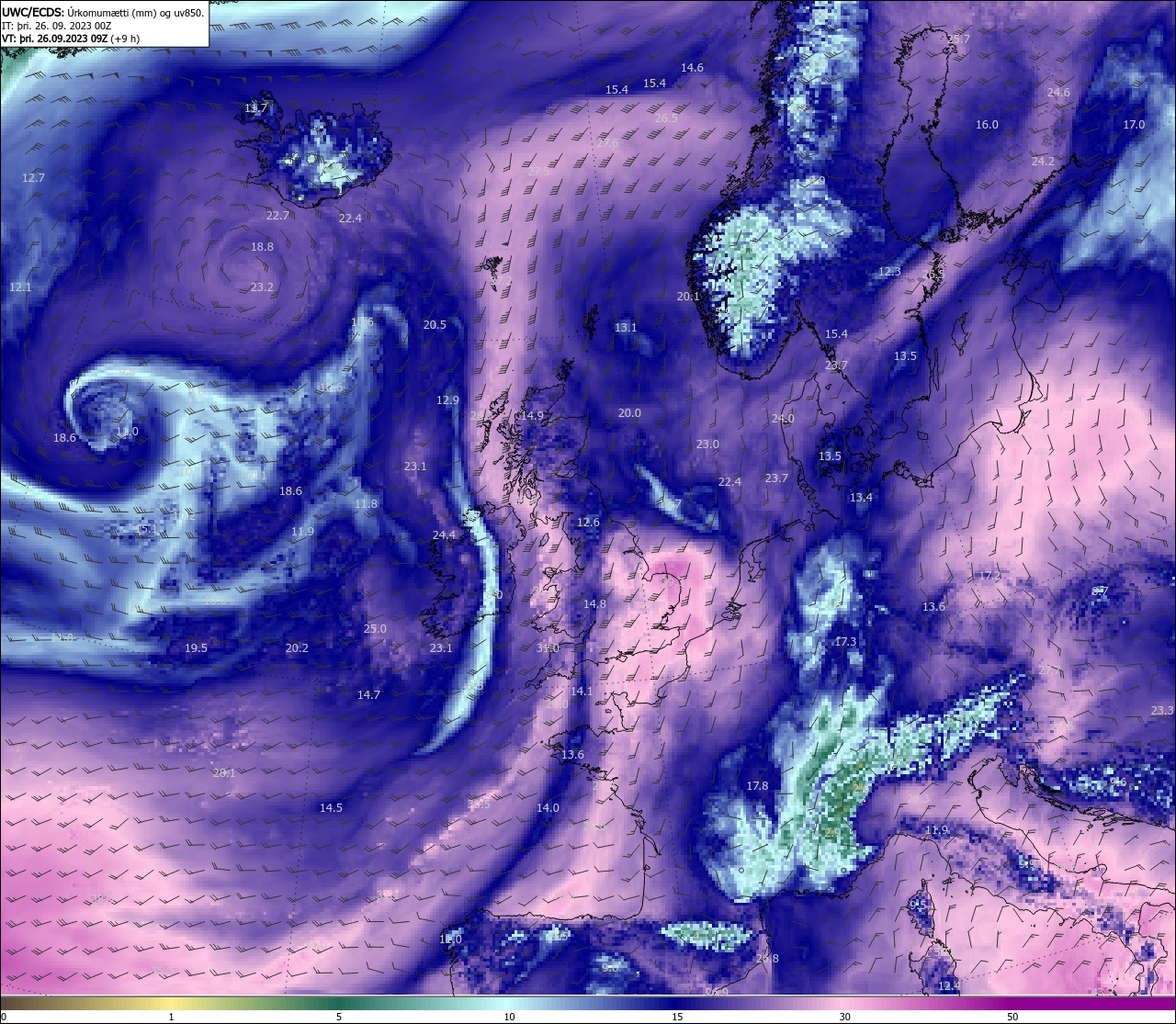Click the legend tick label '10'
1176x1024 pixels.
(508, 1017)
